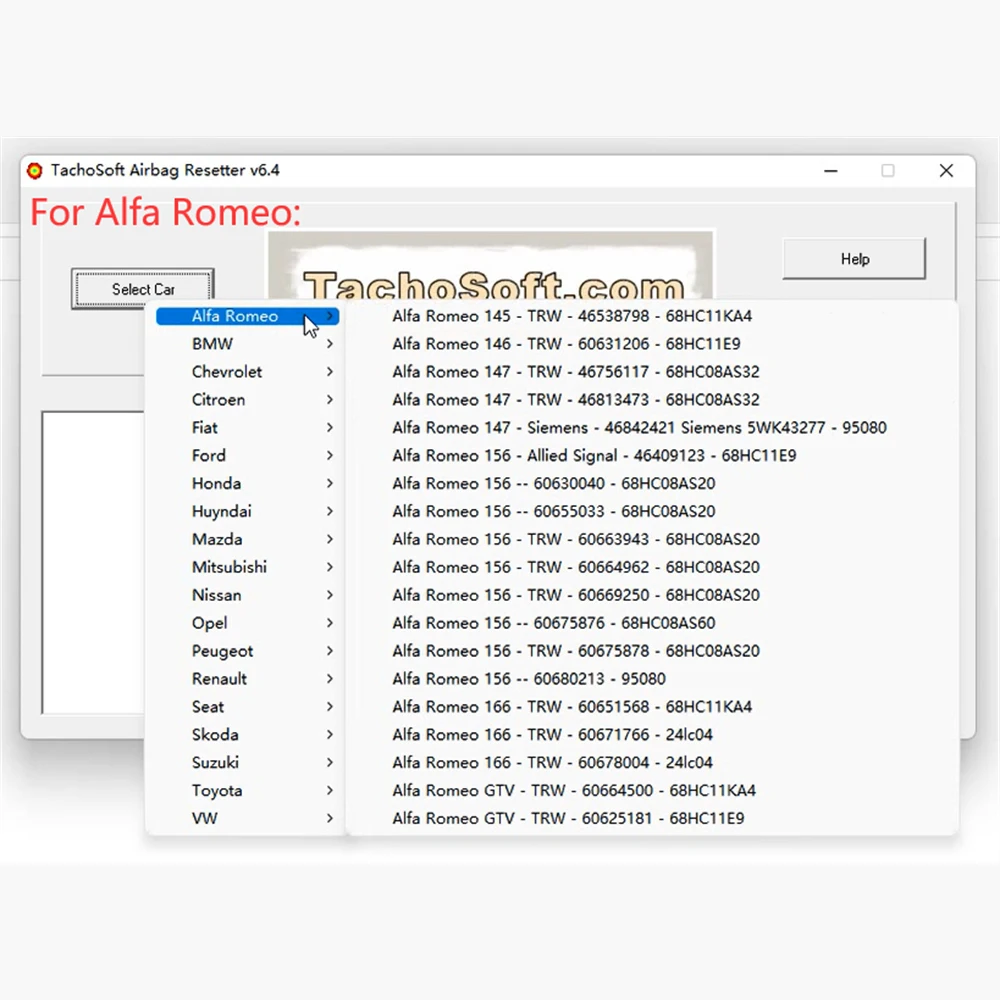Click the Select Car button
1000x1000 pixels.
142,289
